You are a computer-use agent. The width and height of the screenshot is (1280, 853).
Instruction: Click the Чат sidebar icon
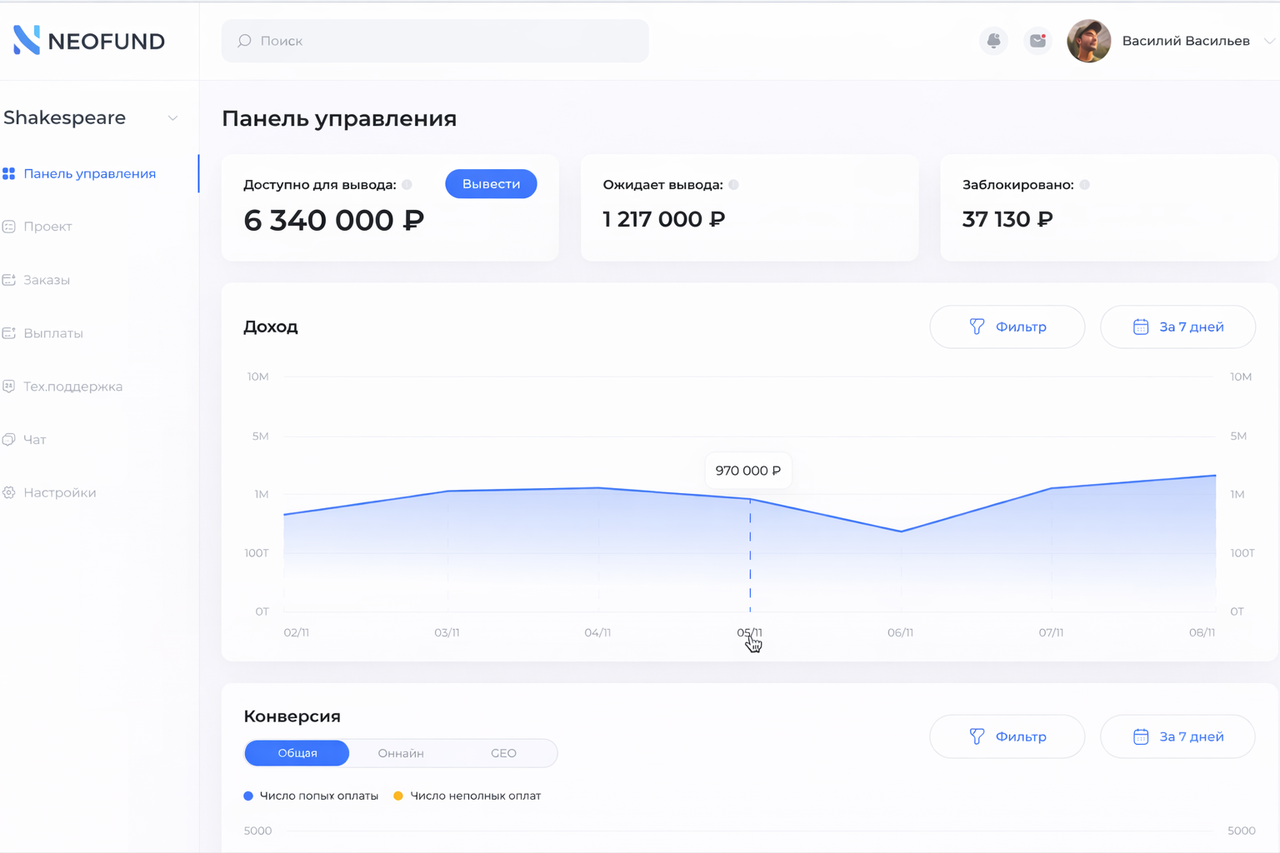coord(10,439)
